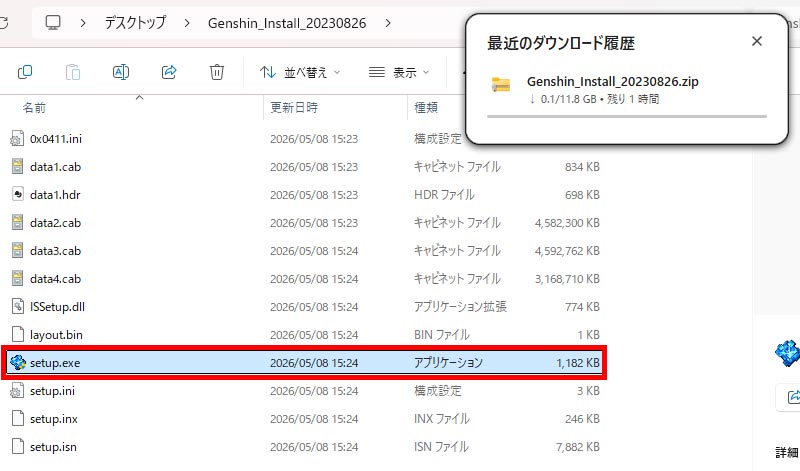Sort by 名前 column header
Screen dimensions: 800x471
click(34, 108)
